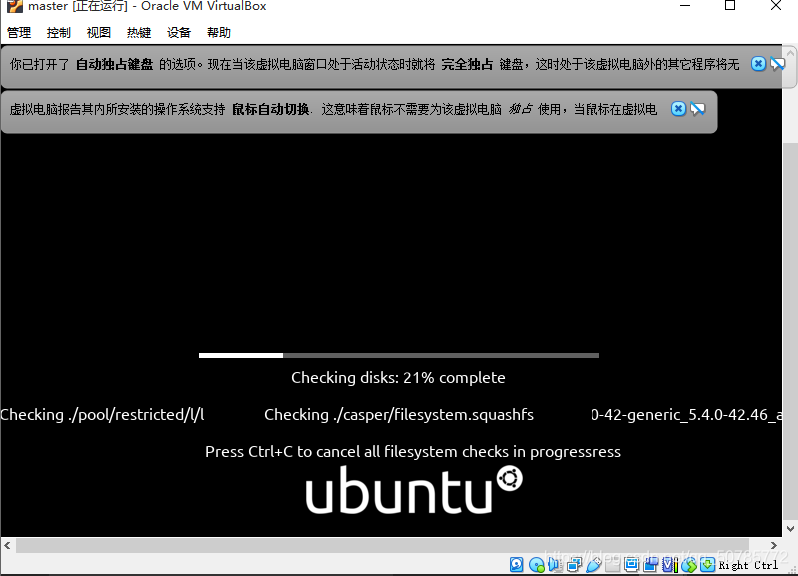Click the 'Checking ./casper/filesystem.squashfs' text
798x576 pixels.
point(399,415)
